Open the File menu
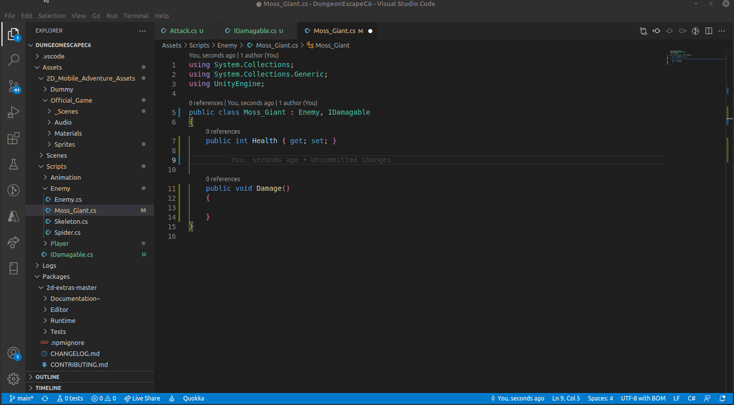Image resolution: width=734 pixels, height=405 pixels. [9, 15]
